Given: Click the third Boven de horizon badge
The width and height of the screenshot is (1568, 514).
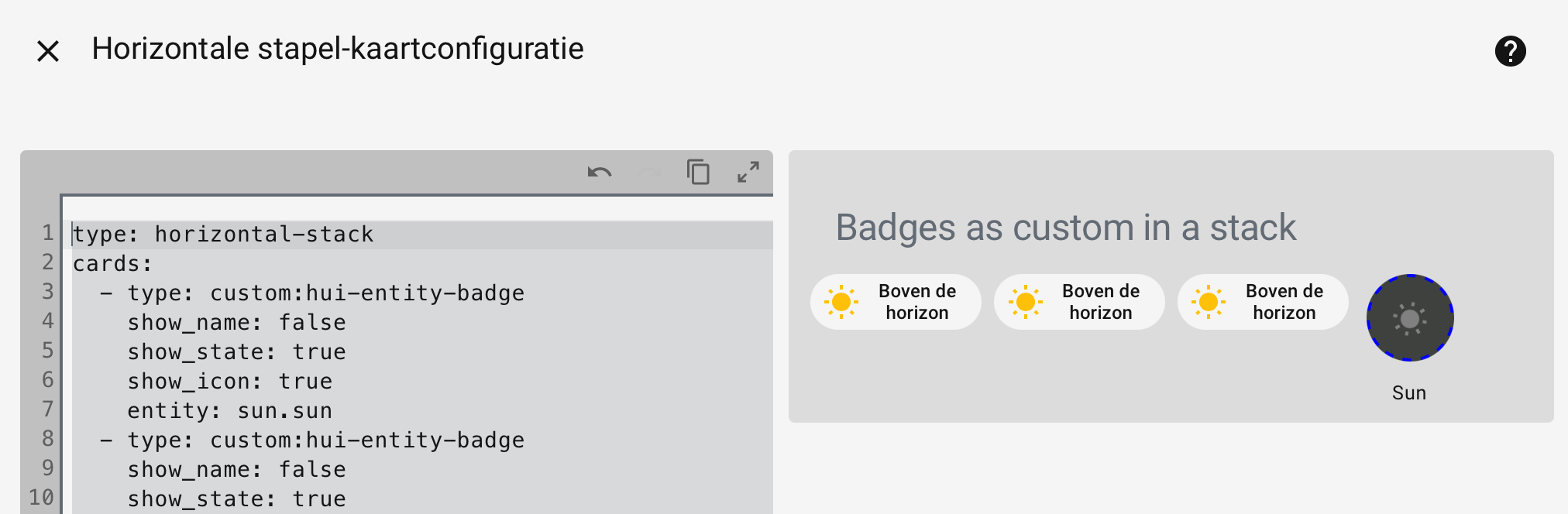Looking at the screenshot, I should [x=1263, y=302].
